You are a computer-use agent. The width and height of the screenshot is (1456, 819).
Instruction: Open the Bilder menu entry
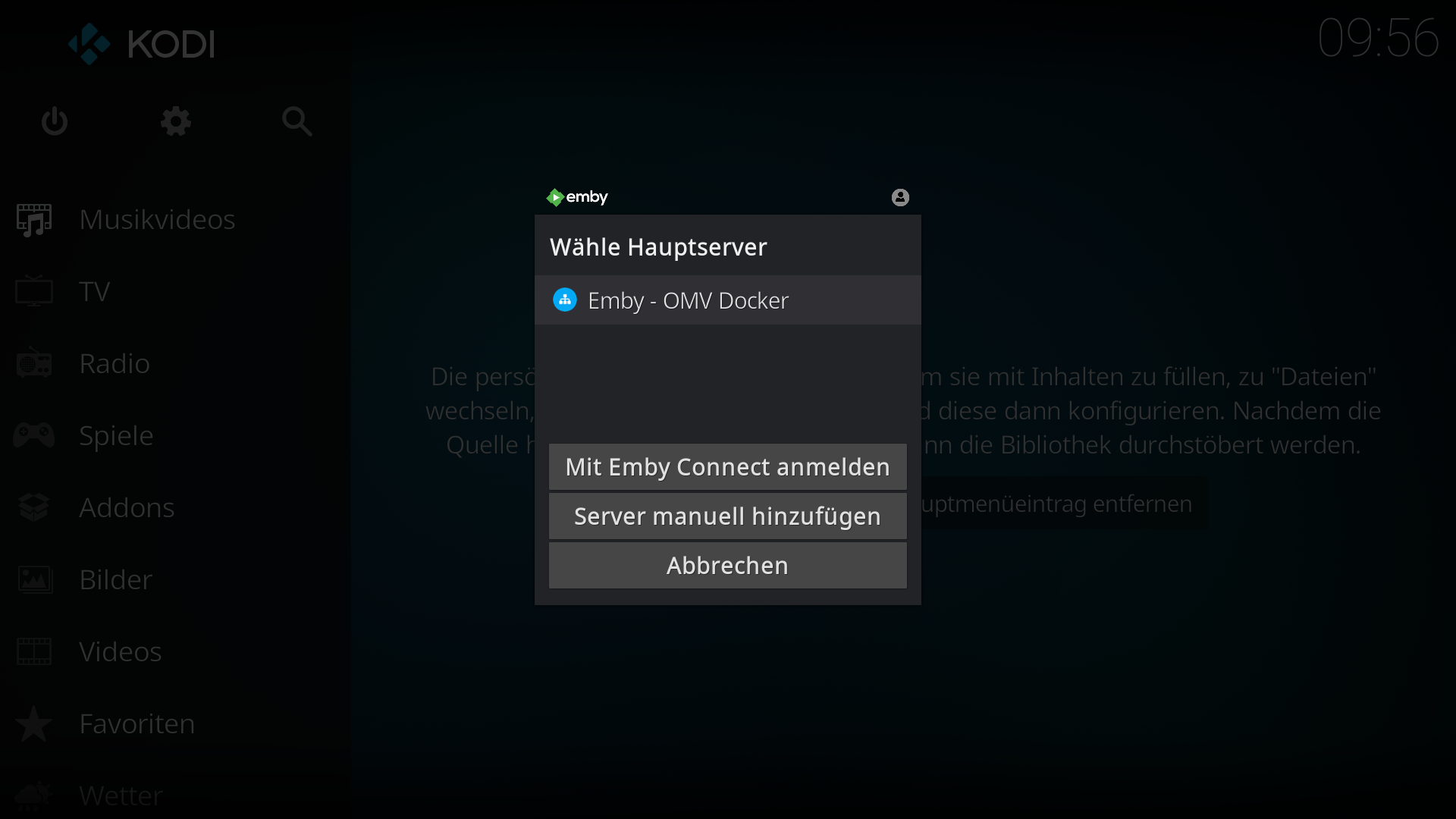pos(175,579)
